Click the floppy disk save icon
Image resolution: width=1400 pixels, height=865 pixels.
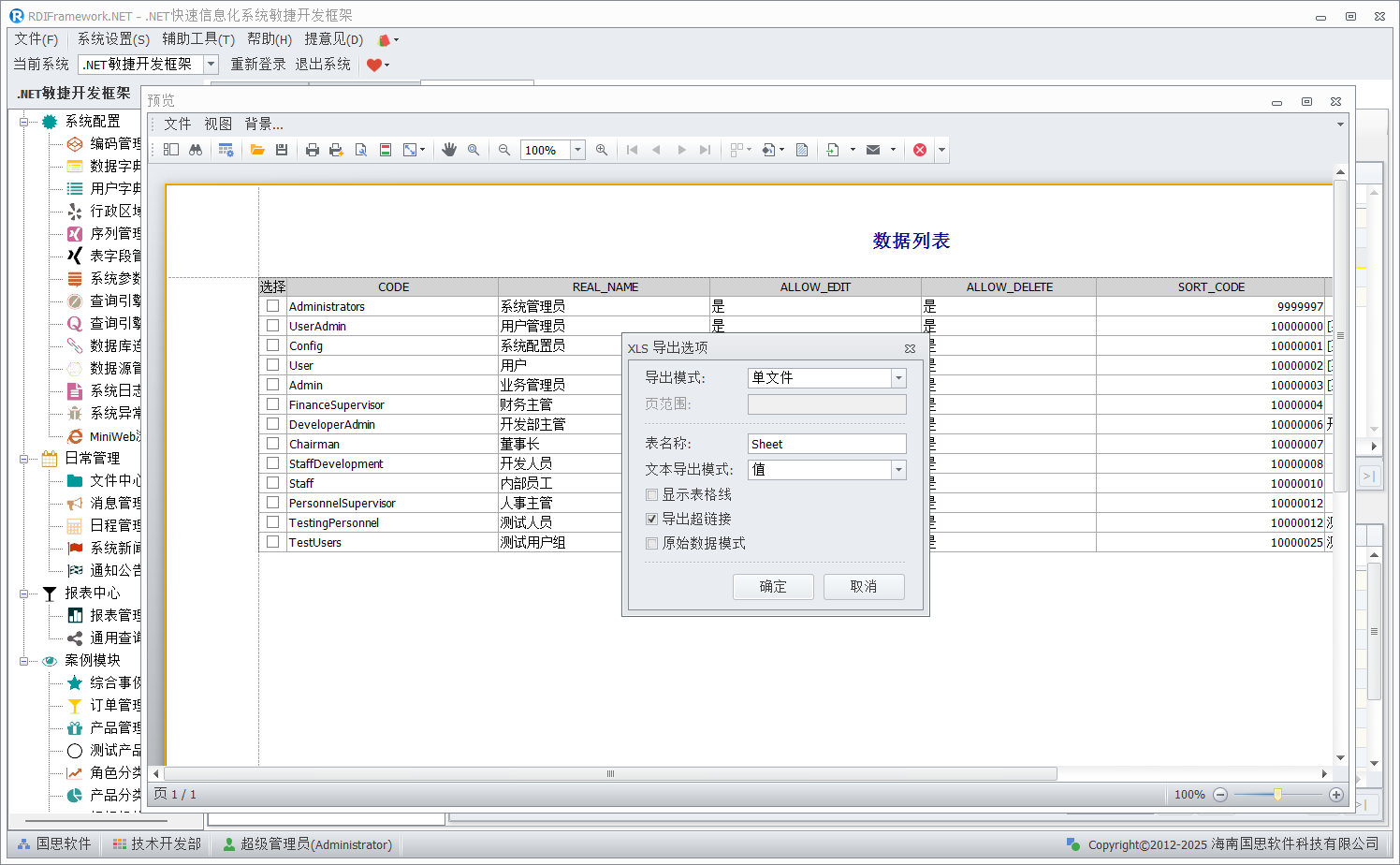point(282,150)
